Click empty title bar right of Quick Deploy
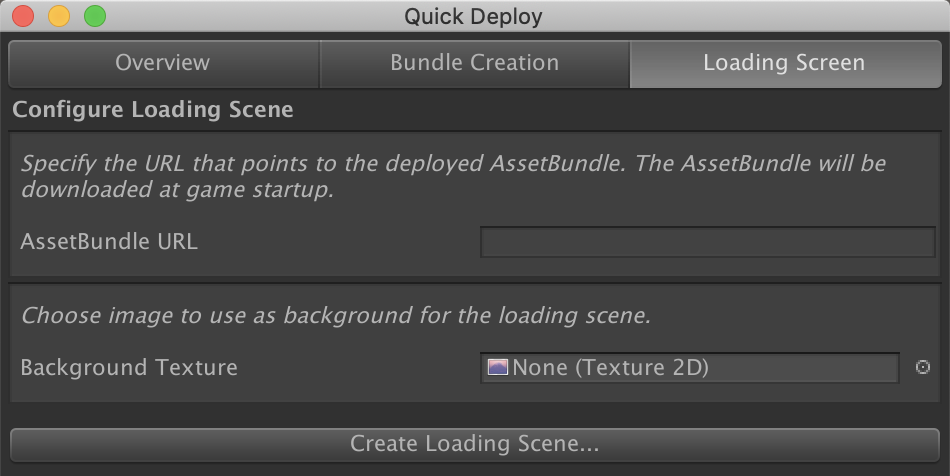 coord(750,16)
